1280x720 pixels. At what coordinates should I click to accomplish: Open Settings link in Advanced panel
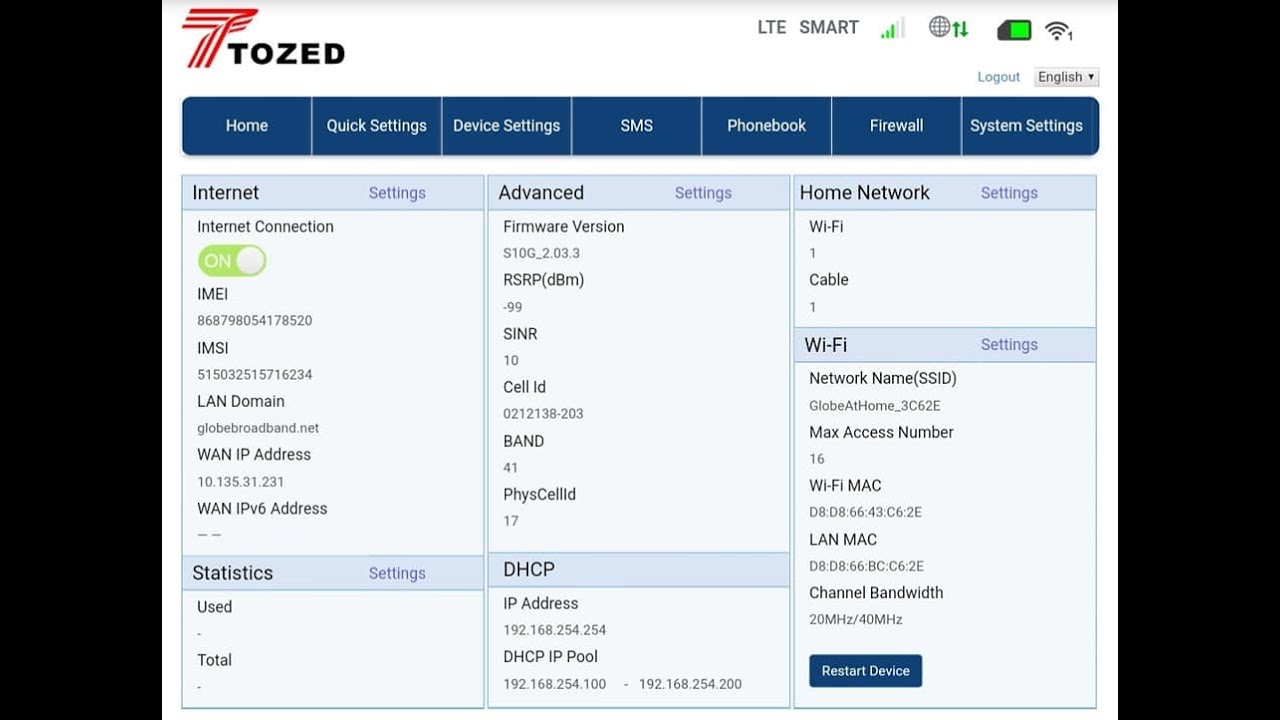click(x=703, y=193)
